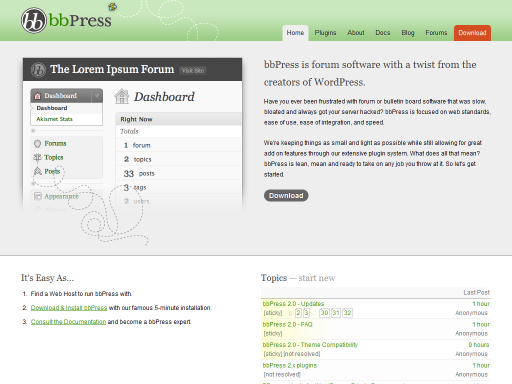Click '9 hours' last post time

coord(479,345)
